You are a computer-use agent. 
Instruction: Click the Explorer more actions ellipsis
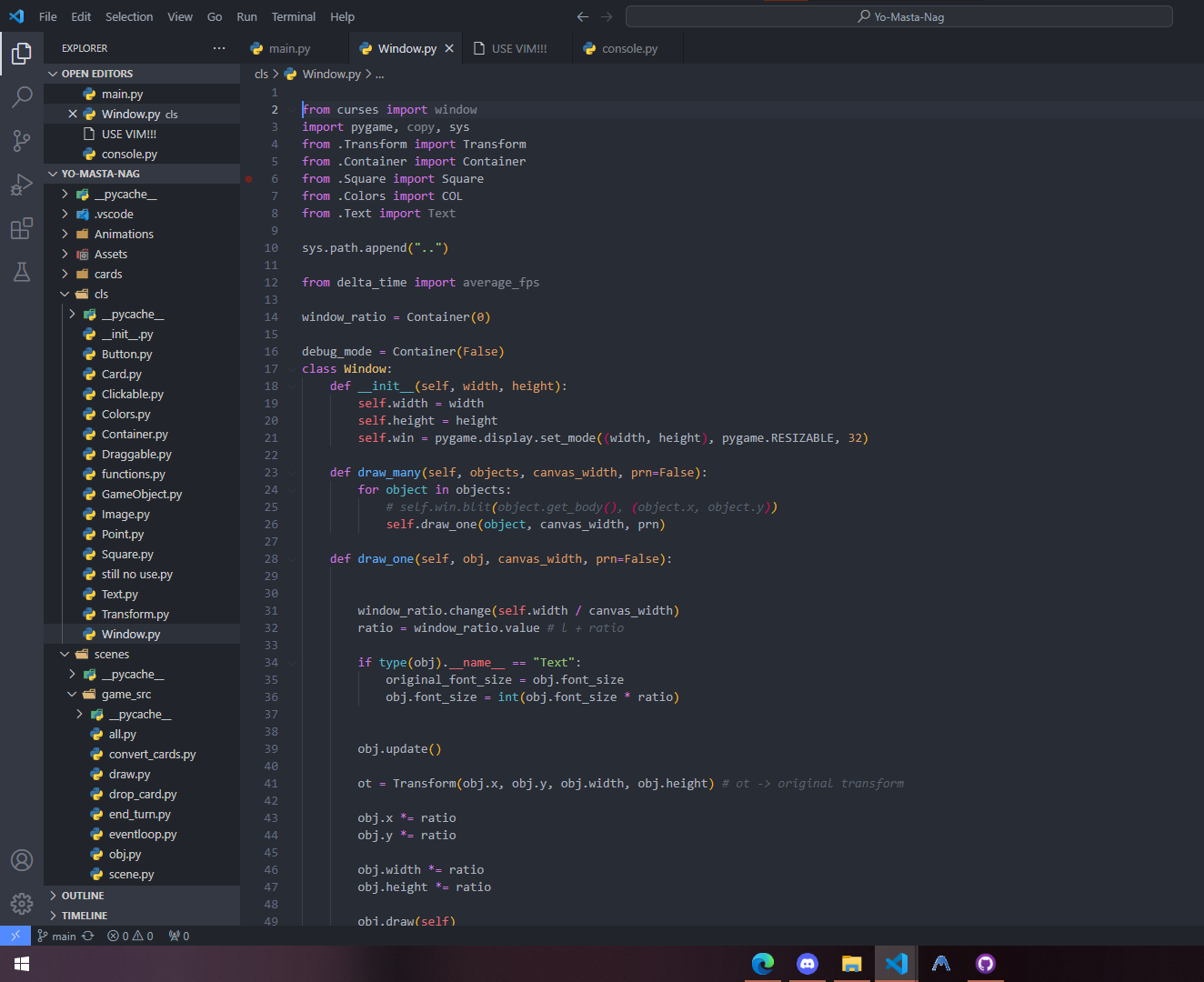(x=218, y=48)
